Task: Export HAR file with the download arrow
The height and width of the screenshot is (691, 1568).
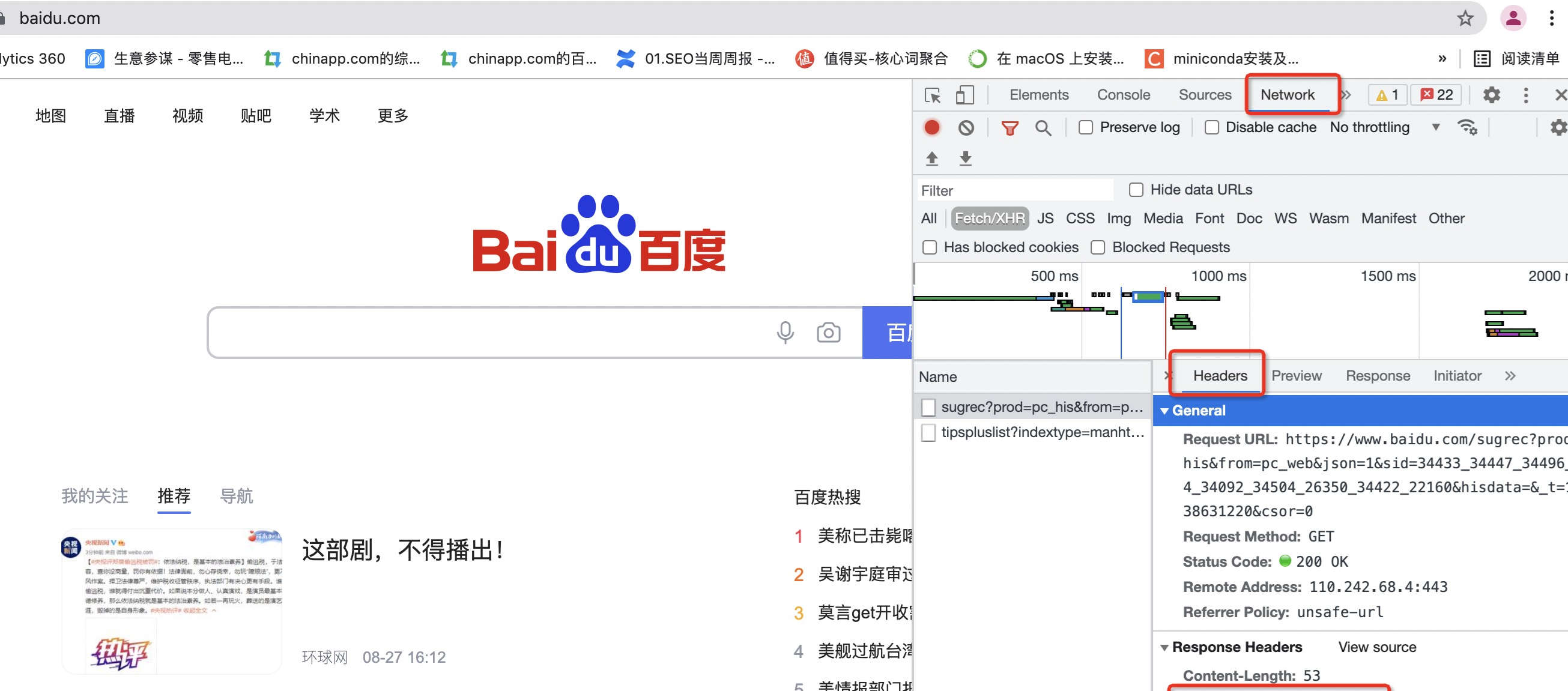Action: pyautogui.click(x=965, y=158)
